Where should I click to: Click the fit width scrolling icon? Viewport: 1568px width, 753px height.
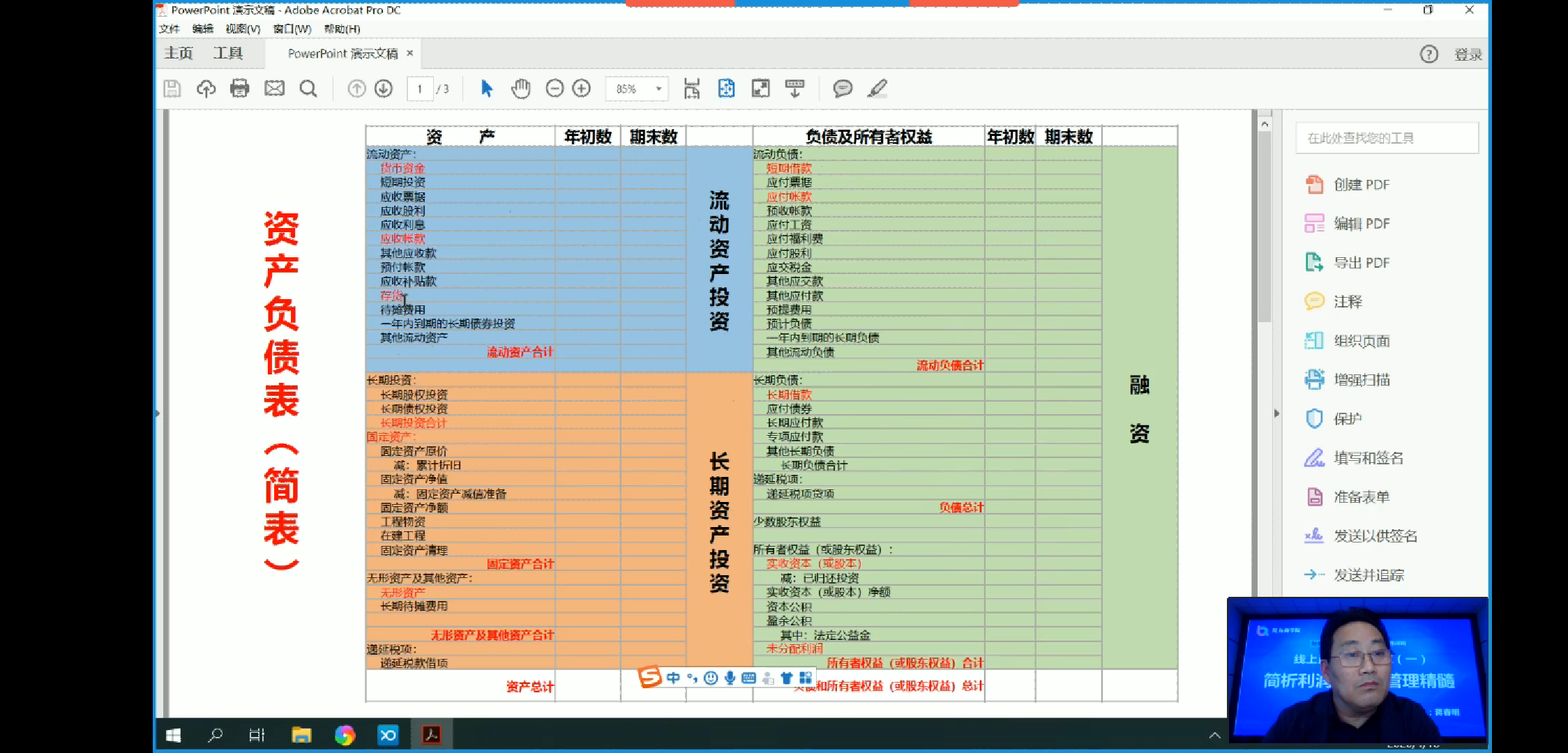coord(691,89)
